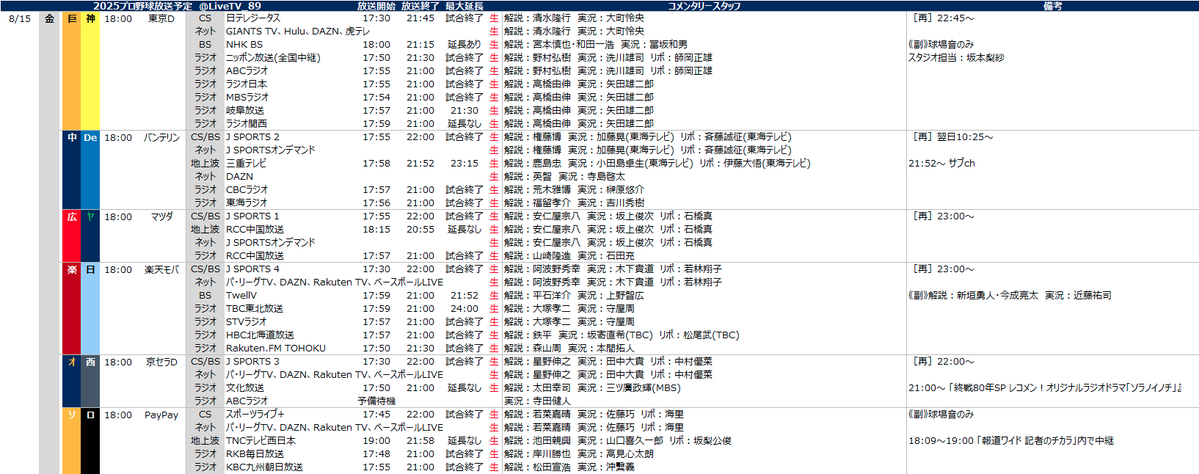Select the '日テレジータス' channel cell
The image size is (1199, 474).
coord(253,18)
